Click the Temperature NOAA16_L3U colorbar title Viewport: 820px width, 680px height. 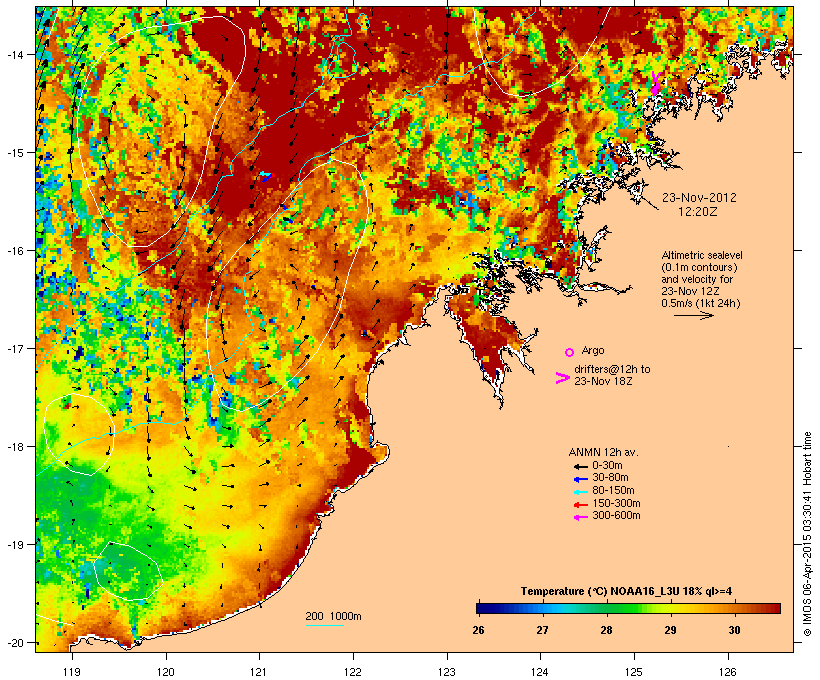pyautogui.click(x=626, y=592)
